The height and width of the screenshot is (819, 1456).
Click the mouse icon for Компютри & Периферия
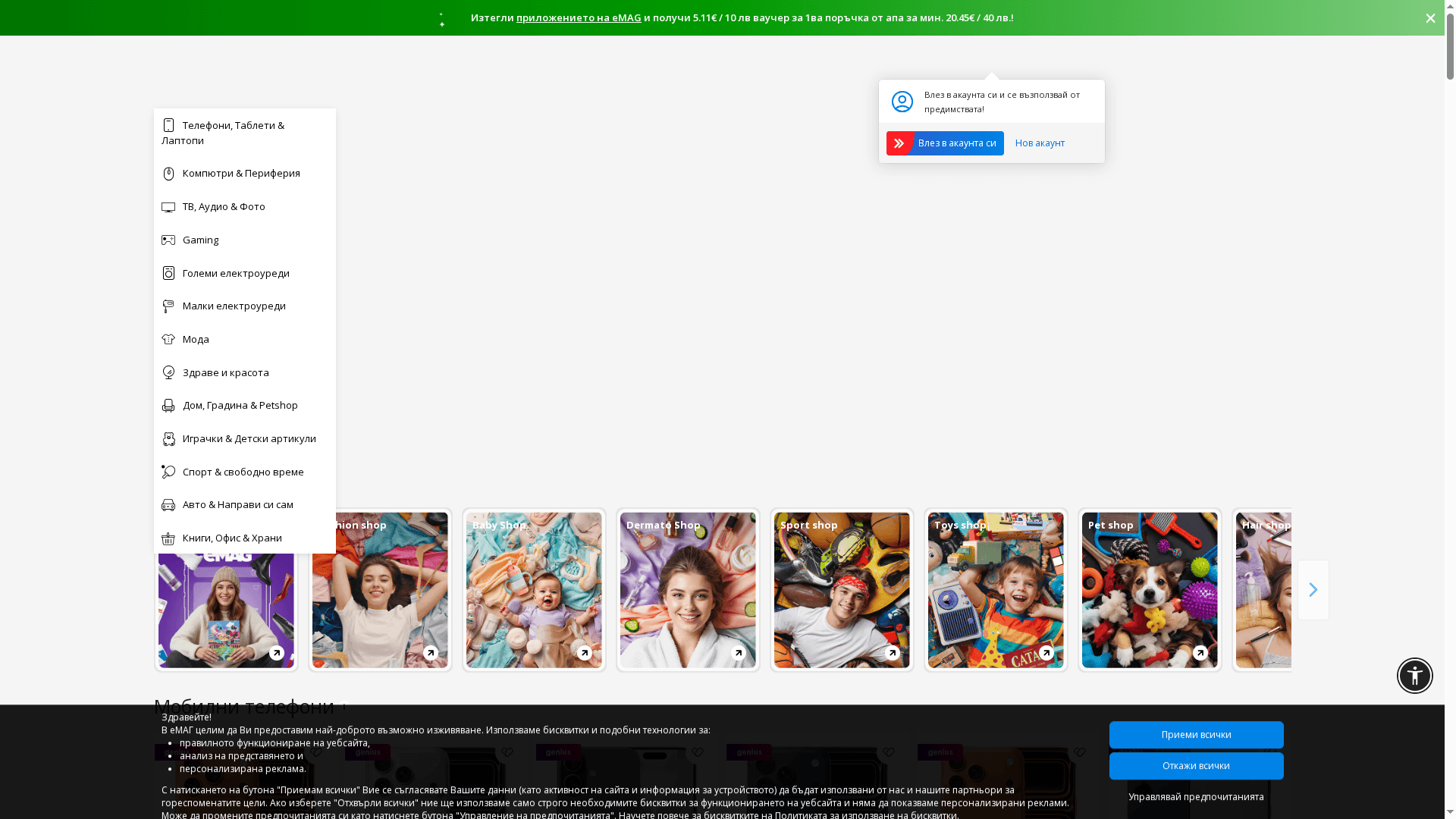168,174
